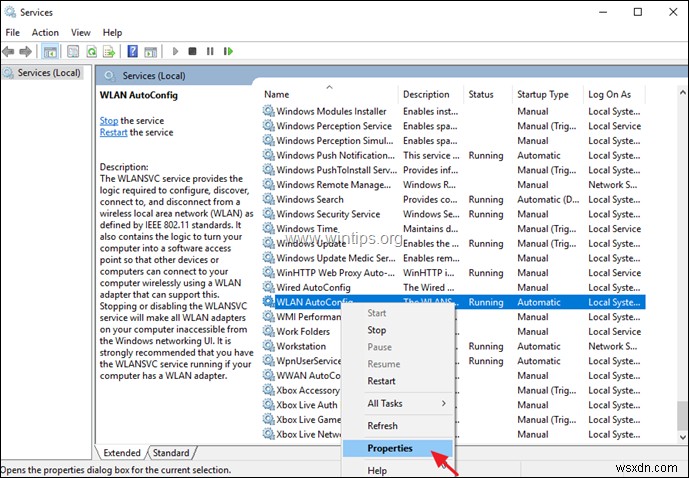The image size is (689, 478).
Task: Click the Back arrow toolbar icon
Action: click(x=11, y=51)
